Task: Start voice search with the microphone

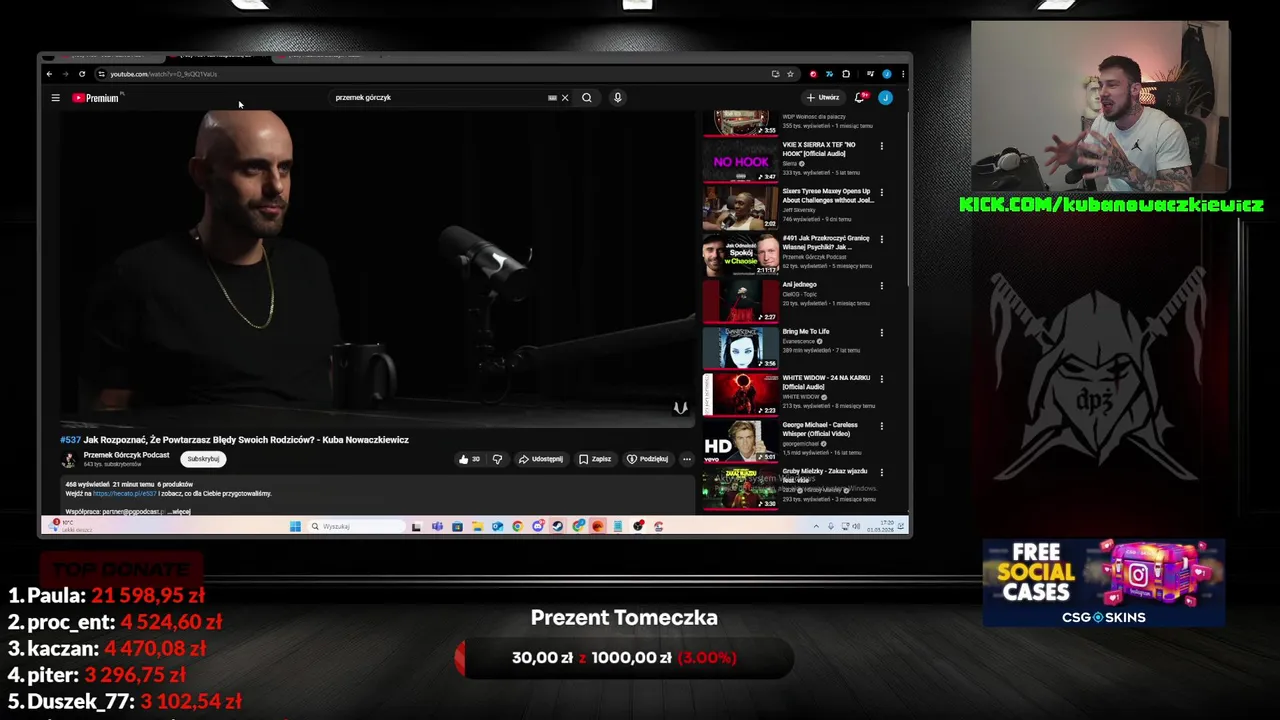Action: pos(618,98)
